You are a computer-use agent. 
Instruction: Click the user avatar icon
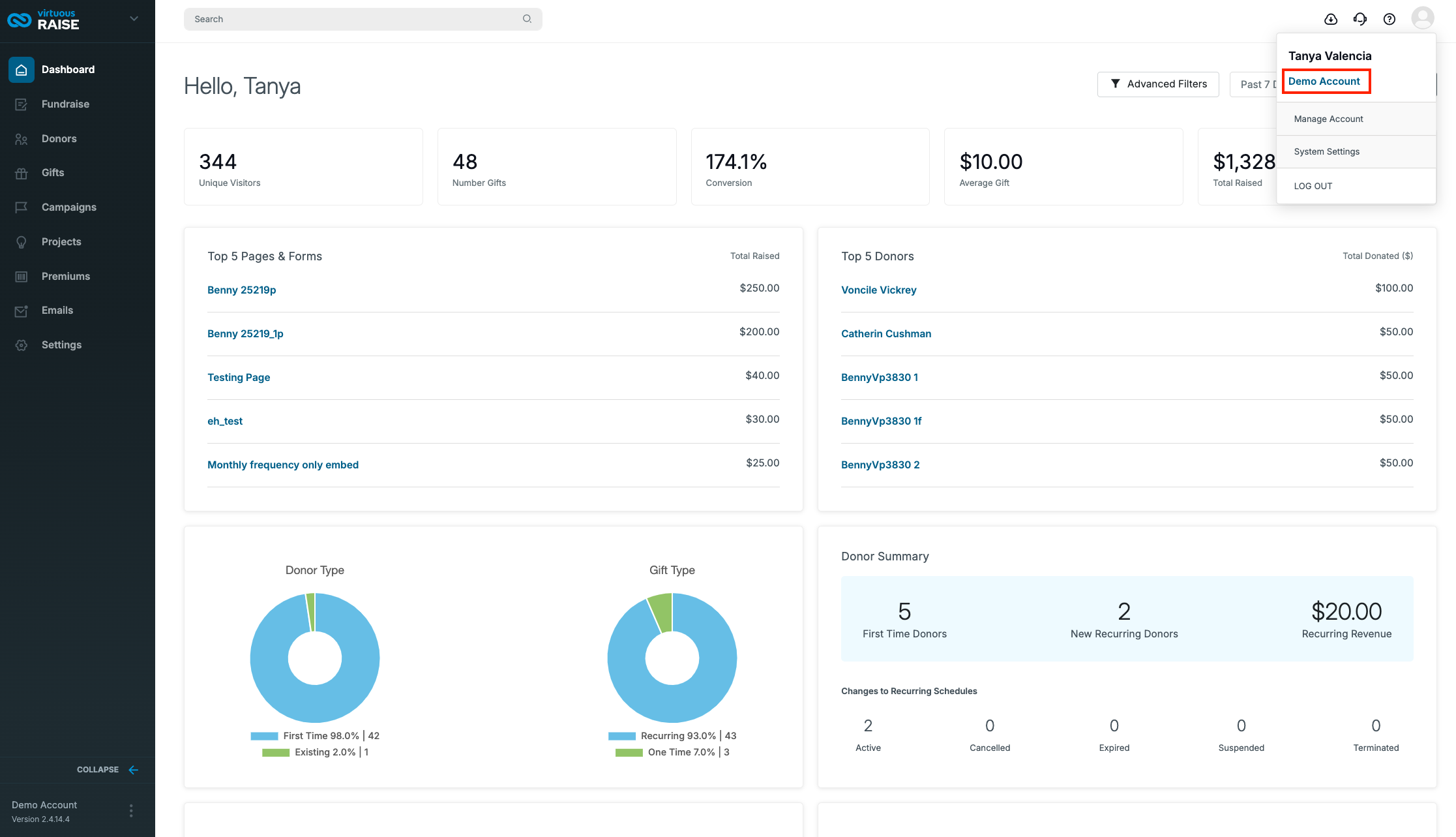1423,18
